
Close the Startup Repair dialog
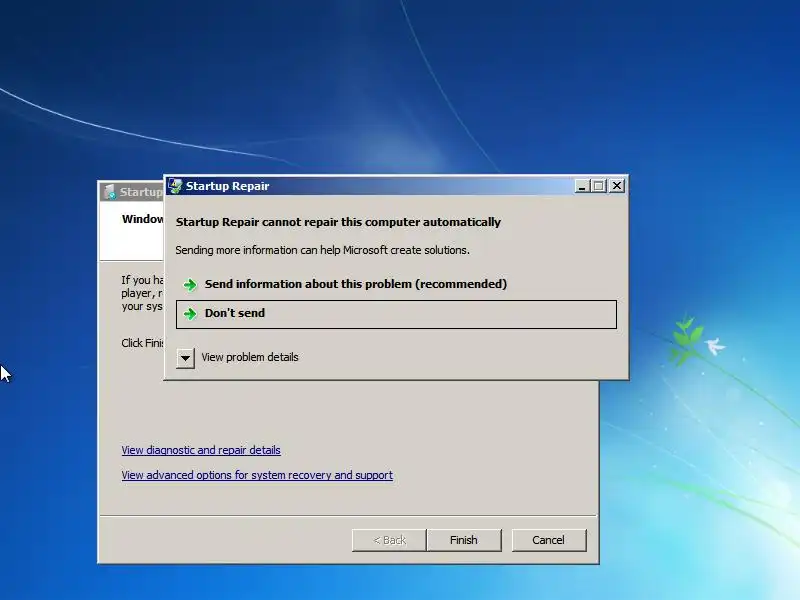coord(617,186)
